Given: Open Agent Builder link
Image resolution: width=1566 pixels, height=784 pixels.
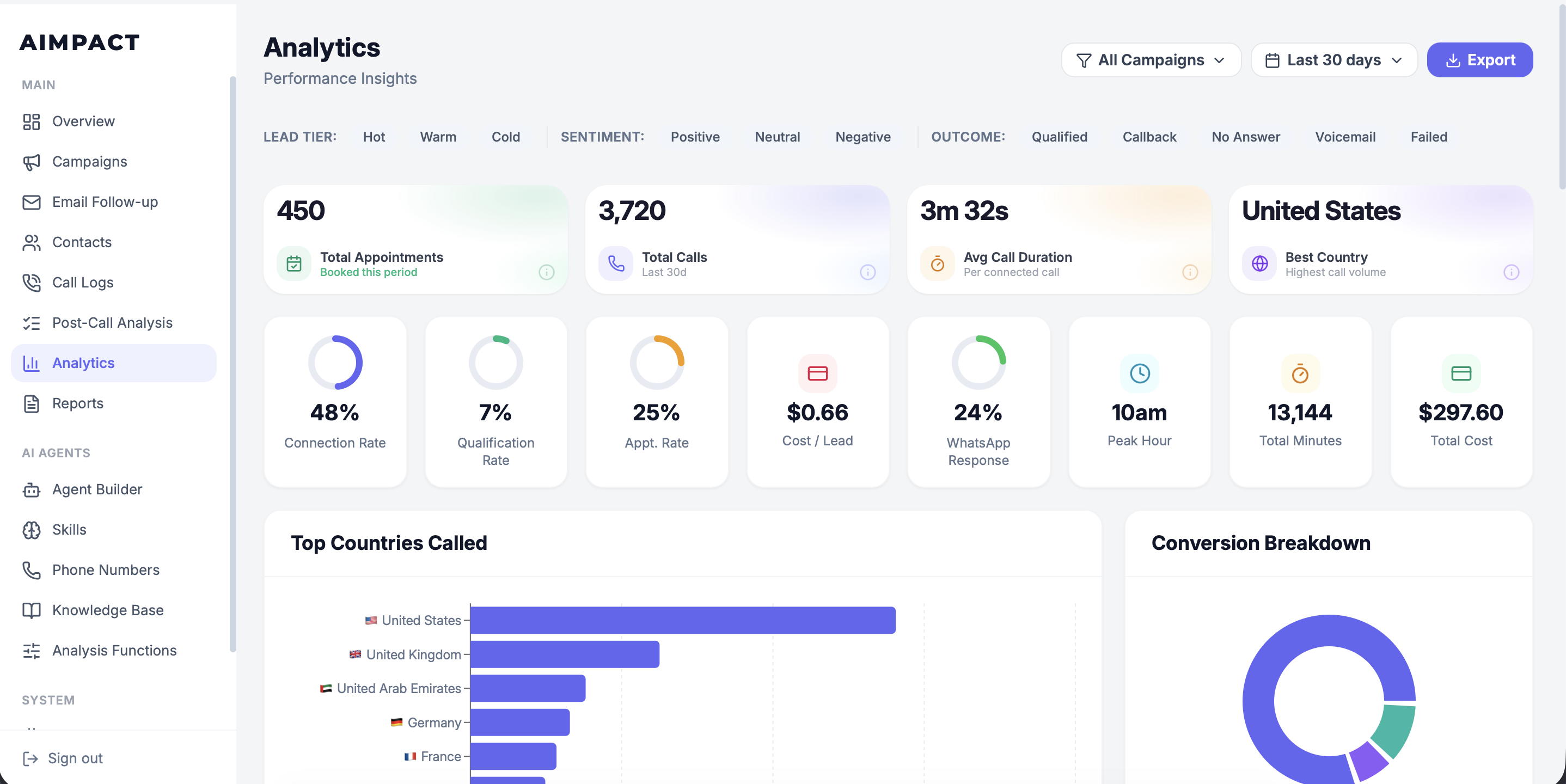Looking at the screenshot, I should tap(114, 489).
